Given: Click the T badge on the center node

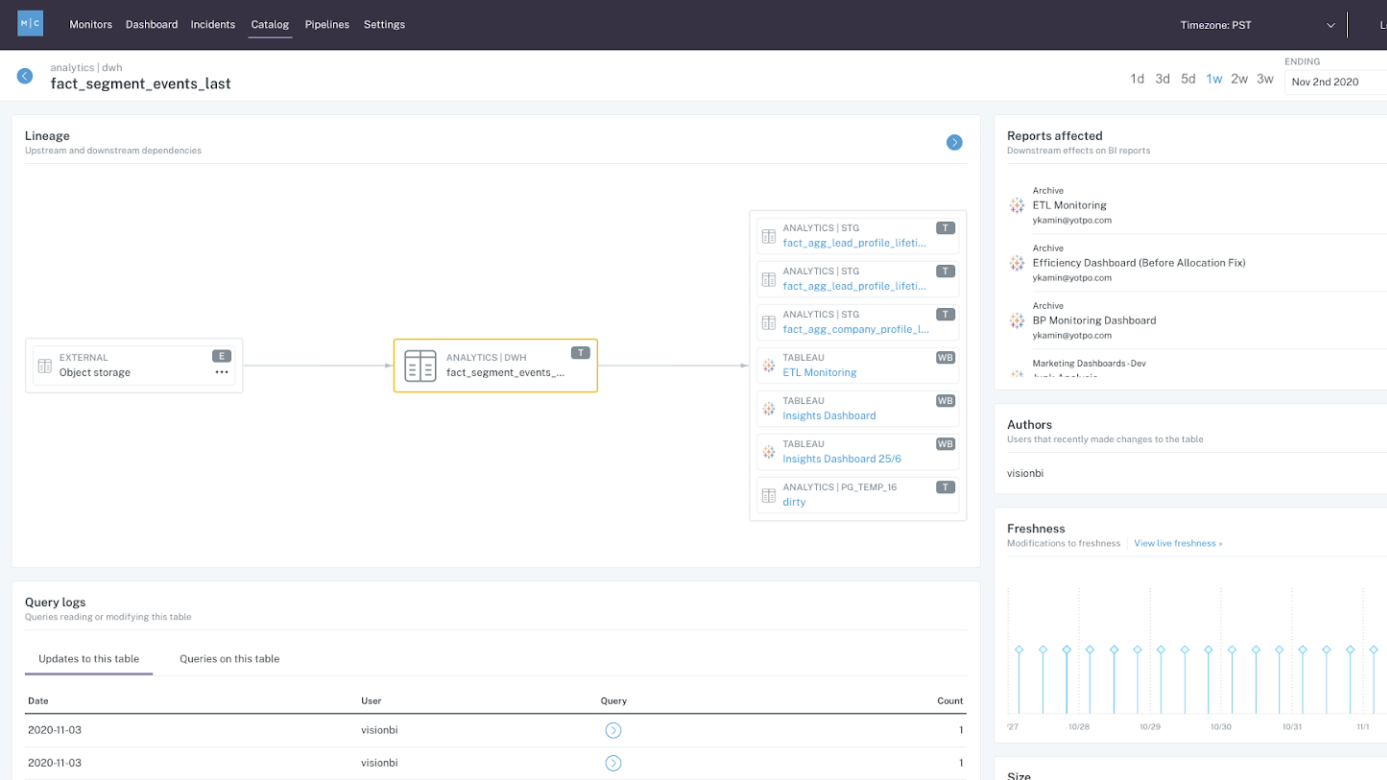Looking at the screenshot, I should pos(580,353).
